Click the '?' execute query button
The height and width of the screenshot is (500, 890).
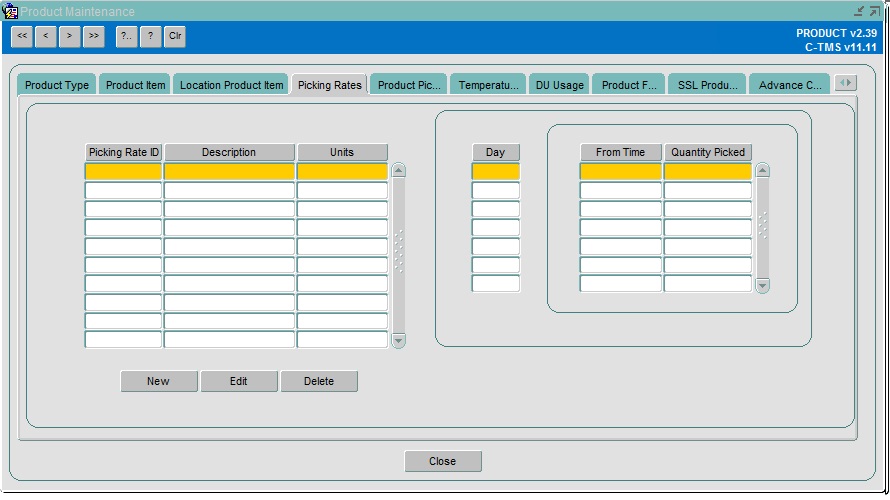(150, 36)
